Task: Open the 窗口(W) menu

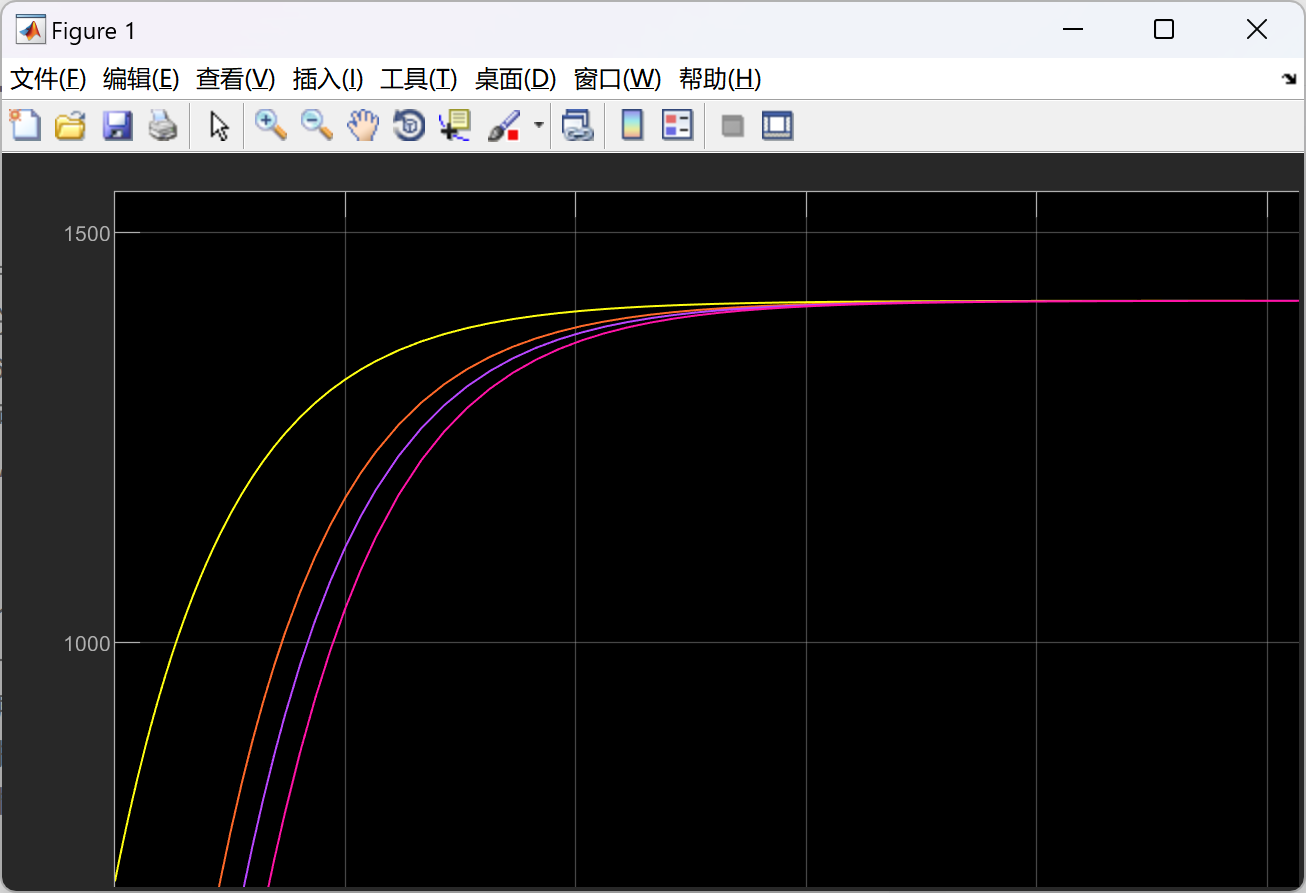Action: click(x=618, y=79)
